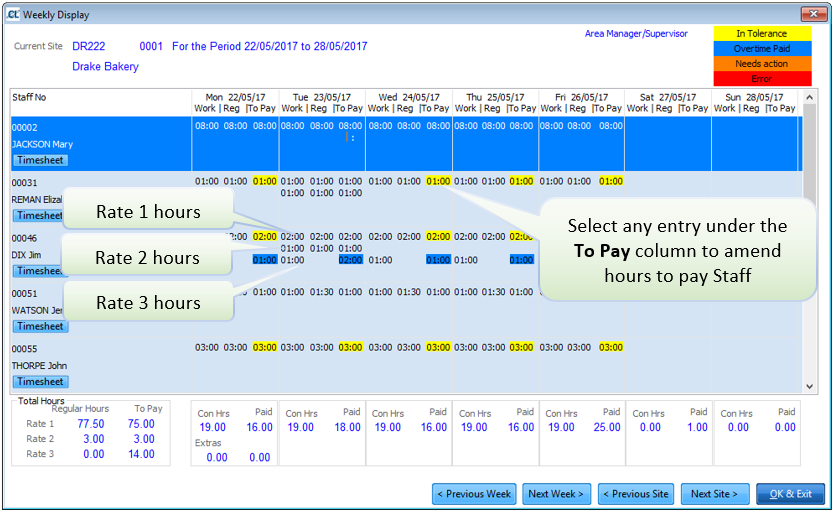Viewport: 835px width, 512px height.
Task: Click Saturday Paid total 1.00
Action: (x=698, y=427)
